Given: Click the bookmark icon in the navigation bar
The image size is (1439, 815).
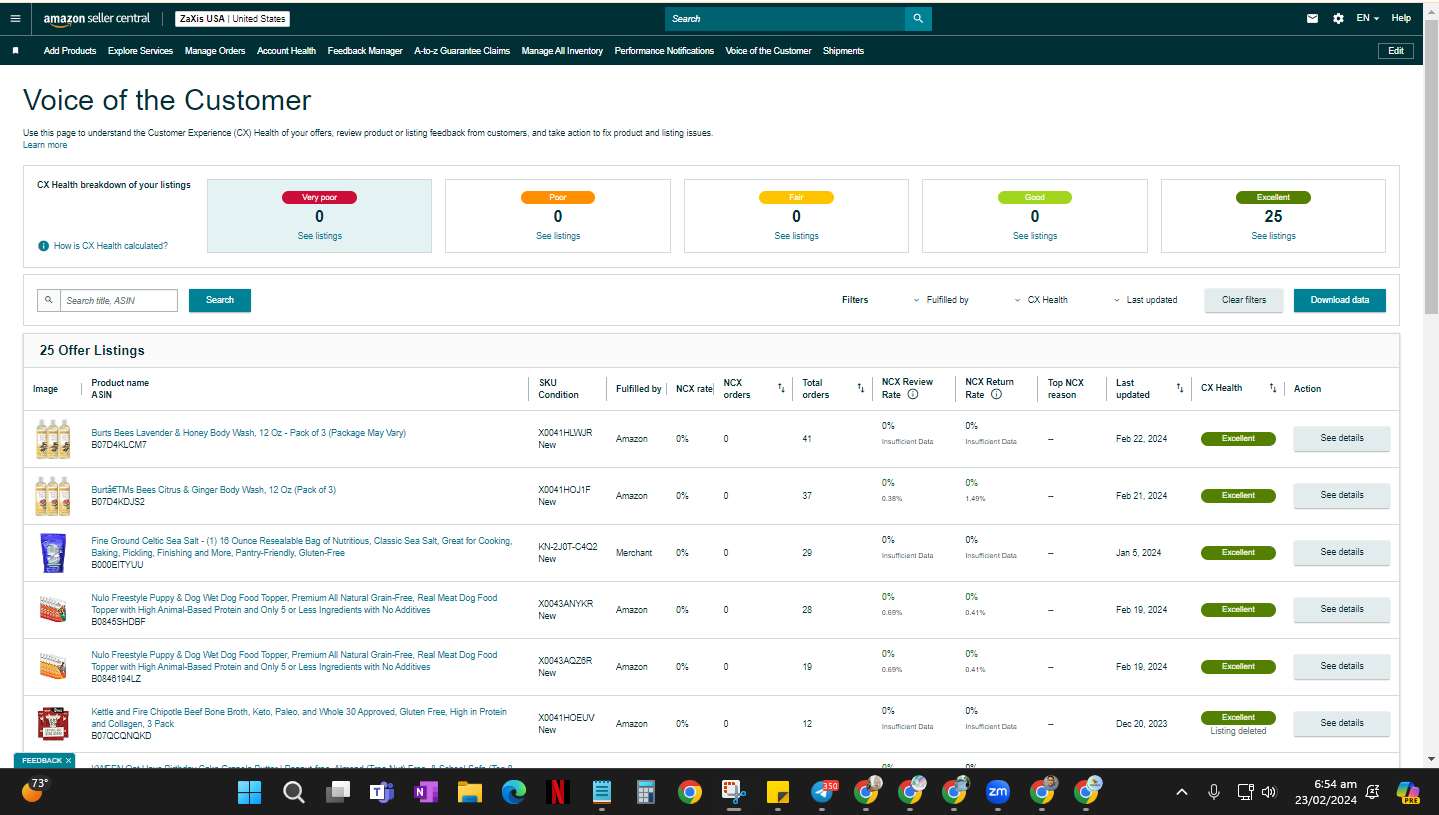Looking at the screenshot, I should [x=15, y=50].
